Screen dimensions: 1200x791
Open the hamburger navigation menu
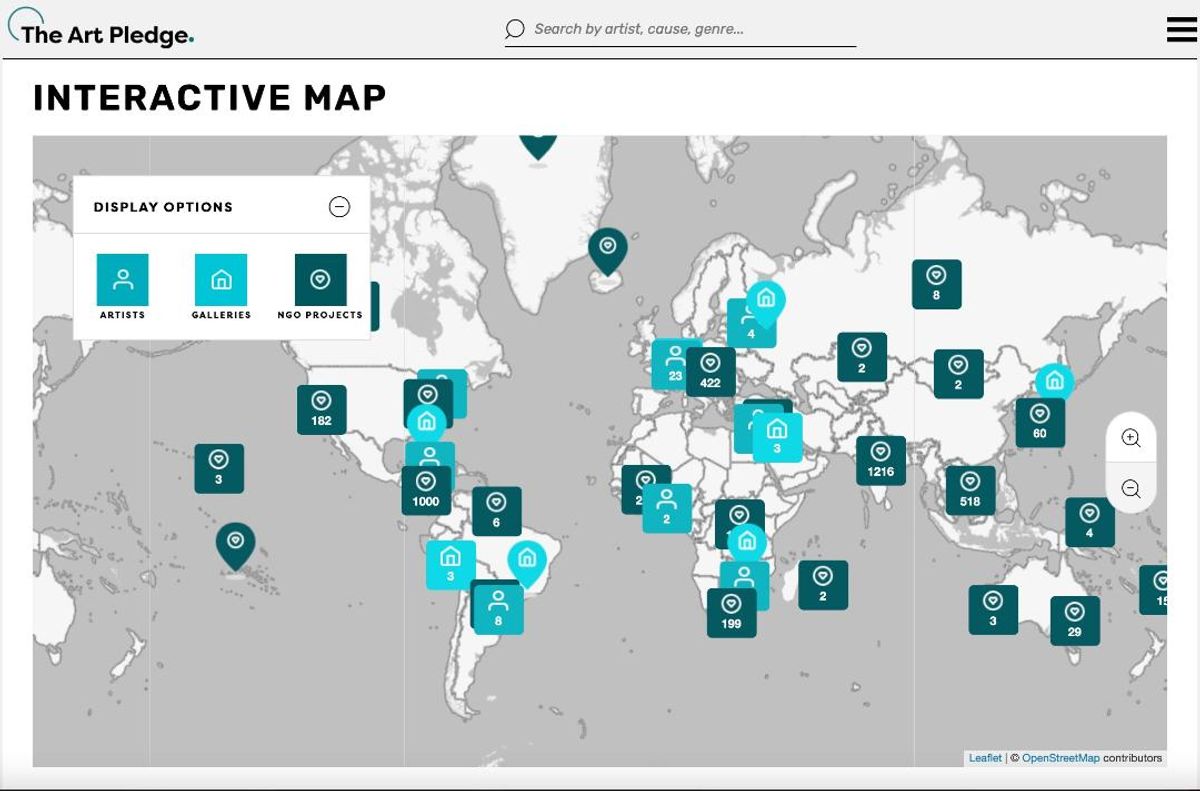click(x=1180, y=29)
